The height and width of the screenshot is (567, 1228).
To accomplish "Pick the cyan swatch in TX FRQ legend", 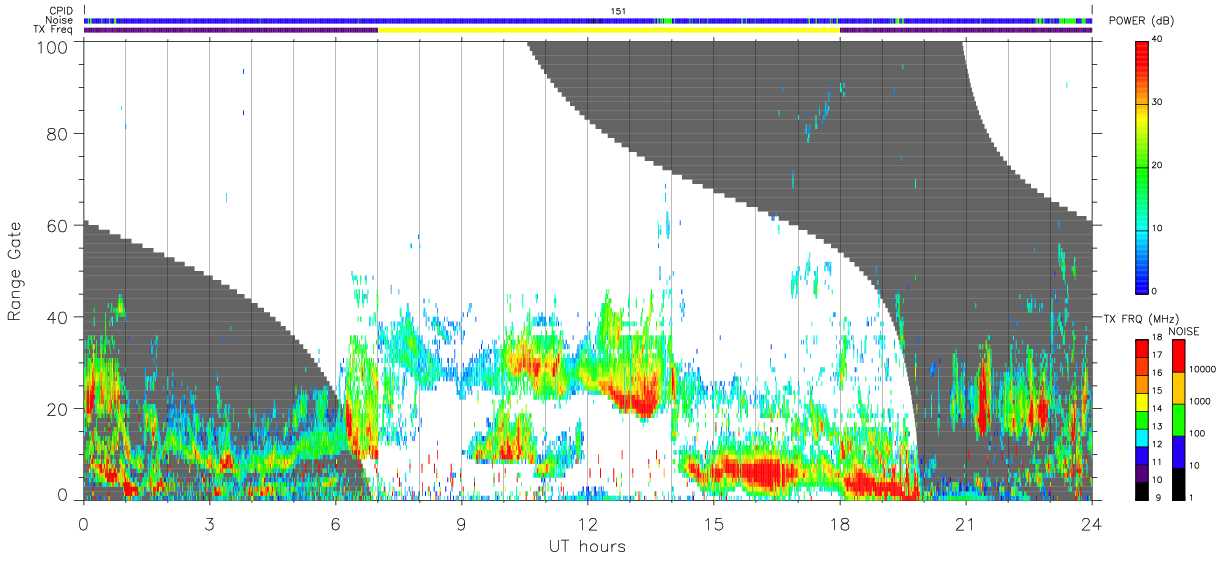I will pos(1141,438).
